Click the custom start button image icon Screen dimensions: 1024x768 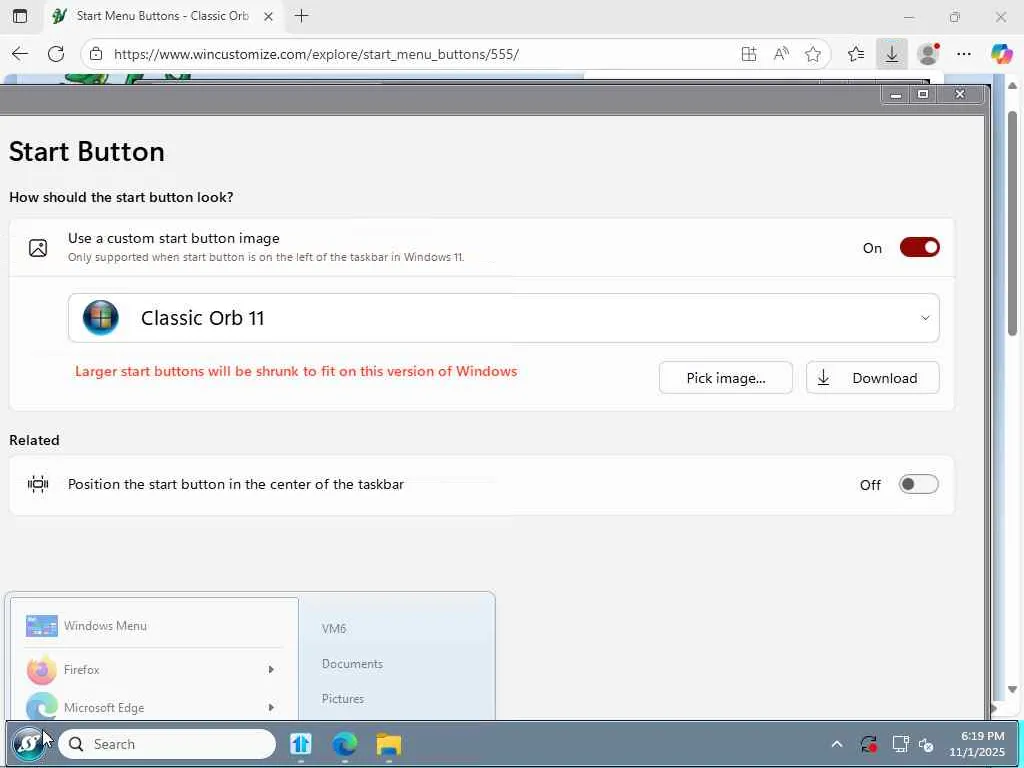coord(38,248)
